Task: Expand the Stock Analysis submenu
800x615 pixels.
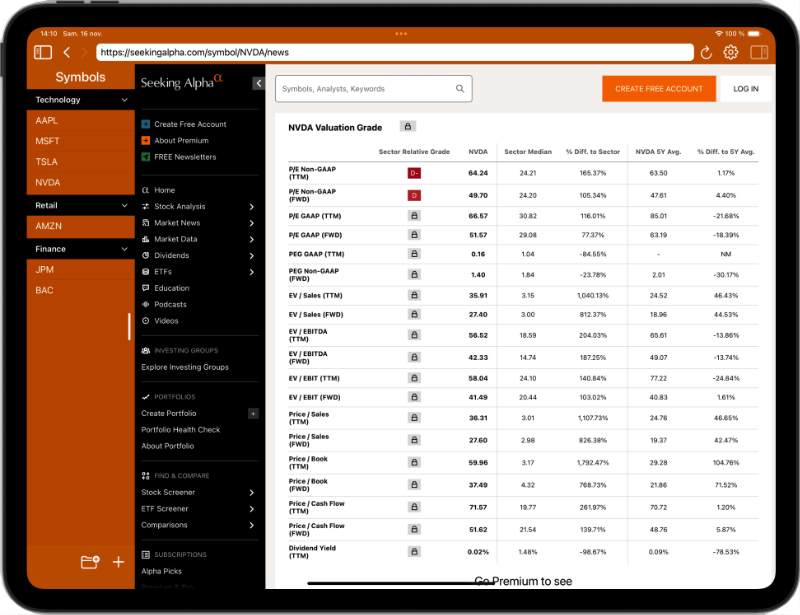Action: [251, 207]
